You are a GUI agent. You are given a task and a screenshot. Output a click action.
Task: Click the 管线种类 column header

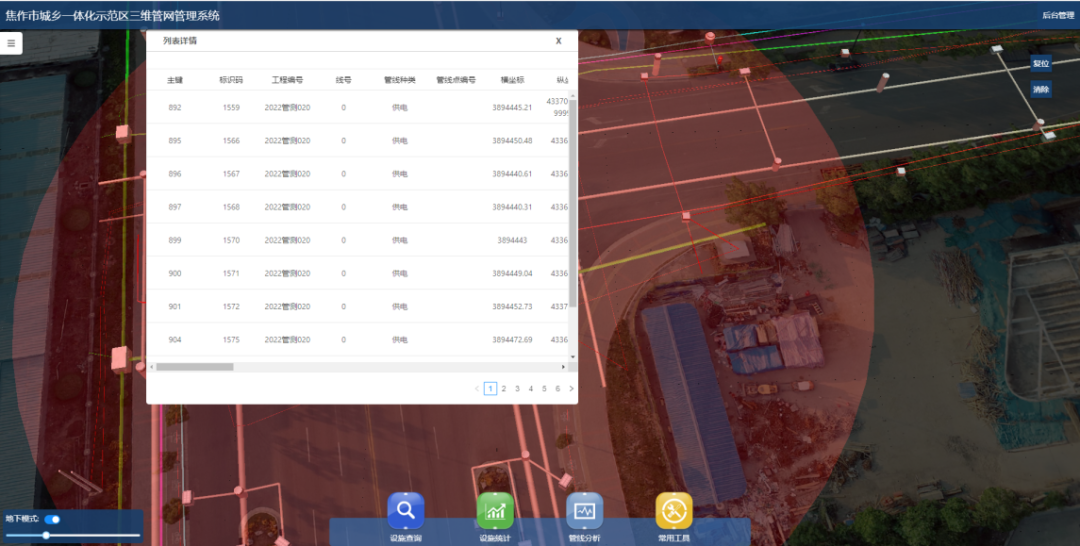pos(399,80)
